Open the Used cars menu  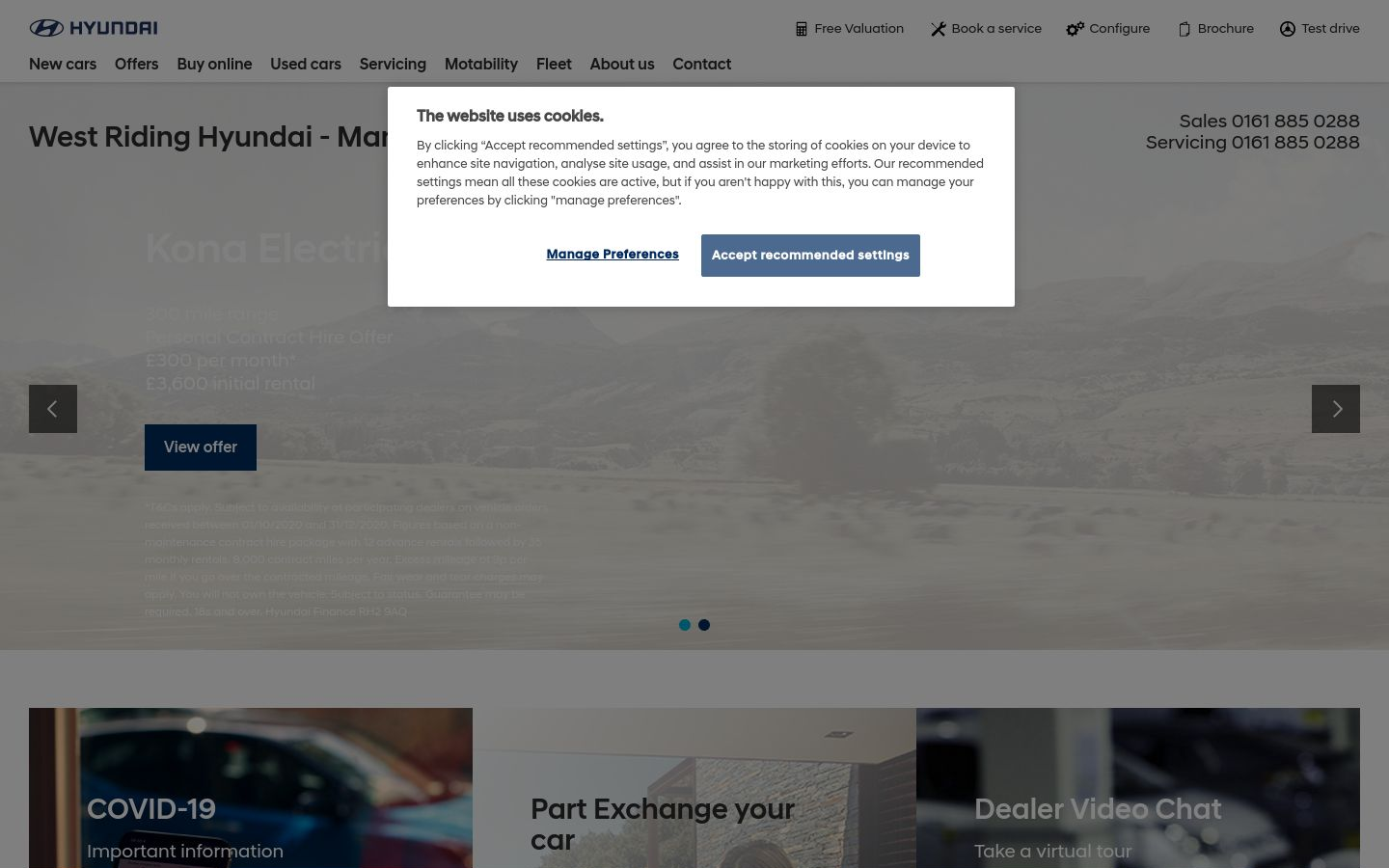click(306, 64)
